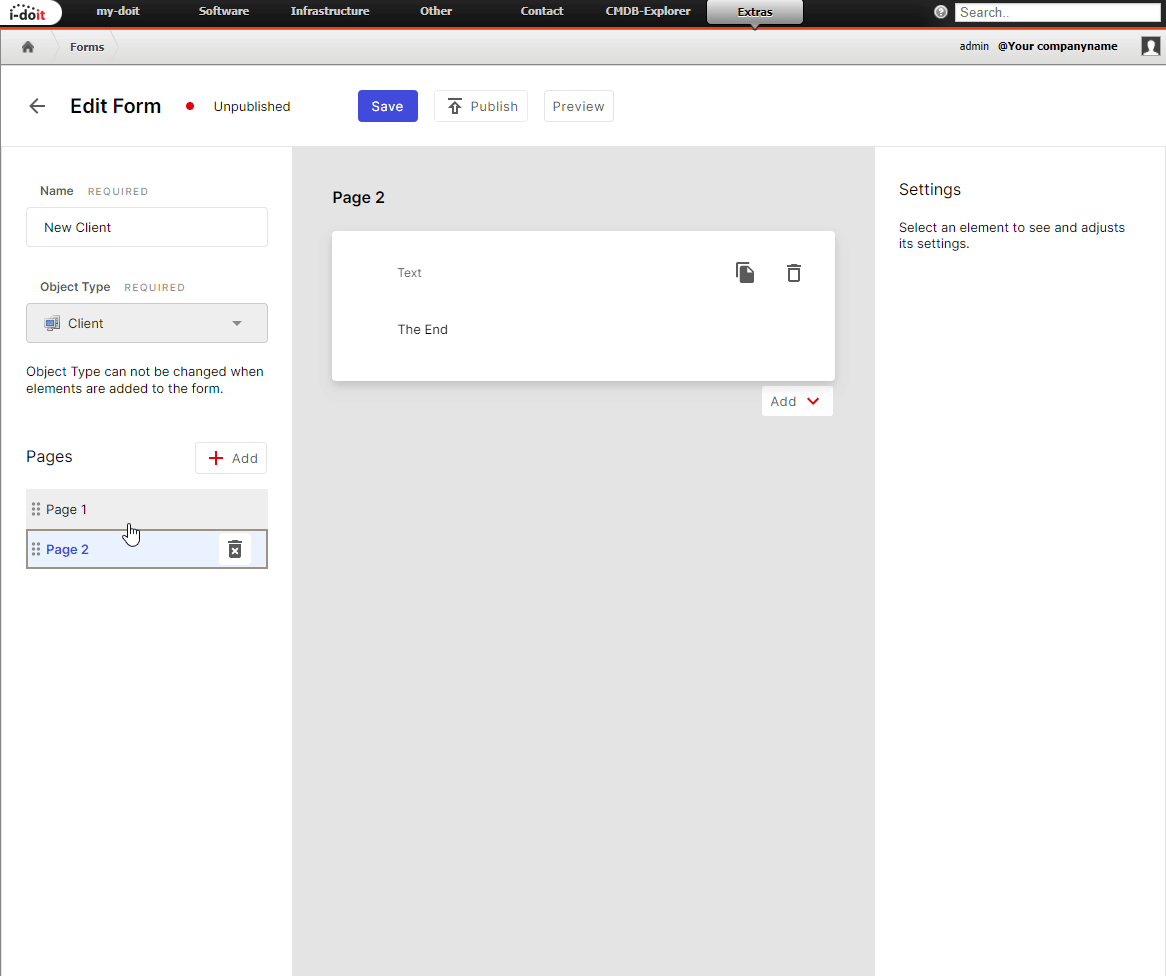
Task: Open the user profile avatar icon
Action: 1150,46
